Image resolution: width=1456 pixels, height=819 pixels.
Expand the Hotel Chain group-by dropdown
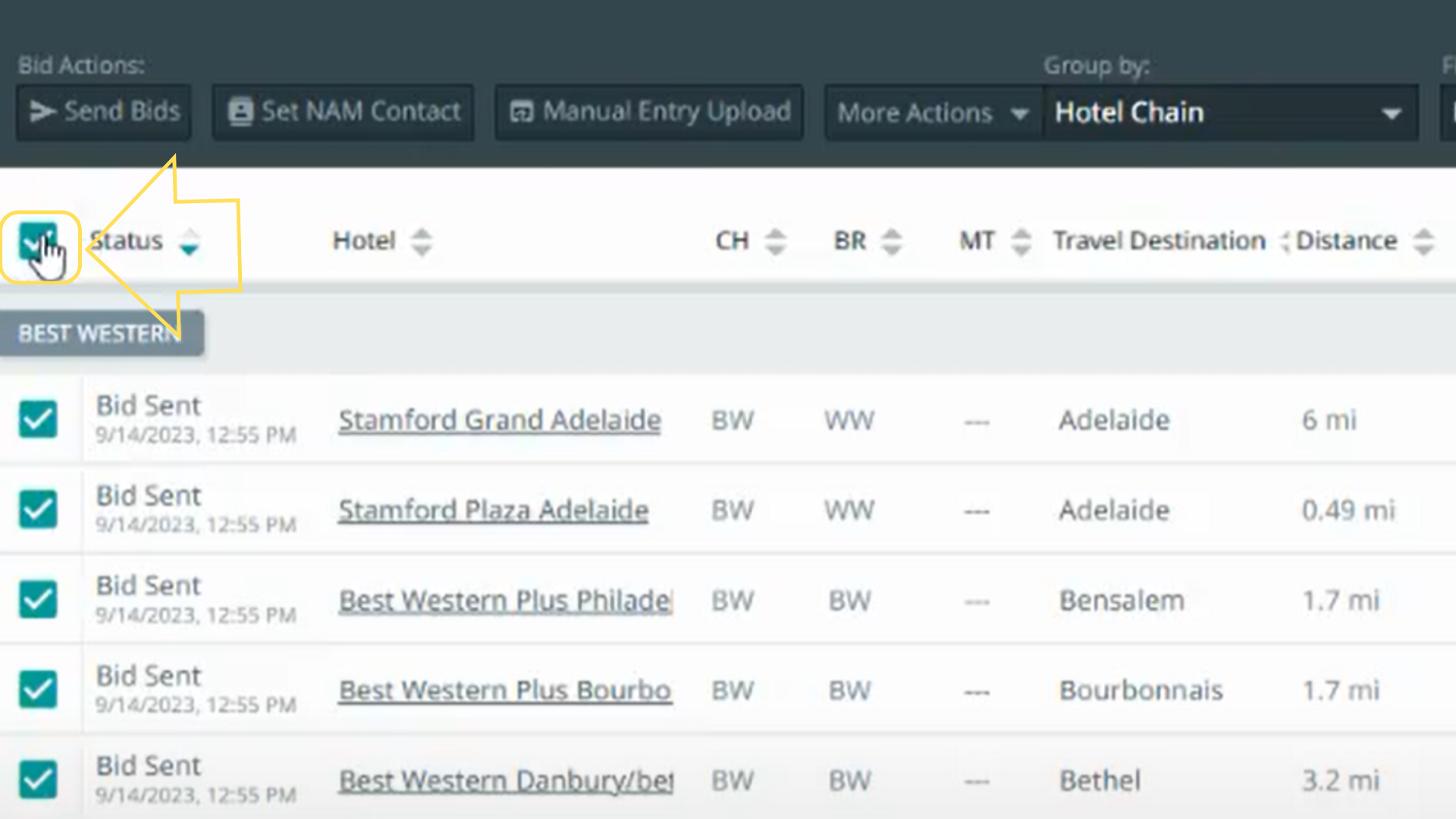[1230, 113]
